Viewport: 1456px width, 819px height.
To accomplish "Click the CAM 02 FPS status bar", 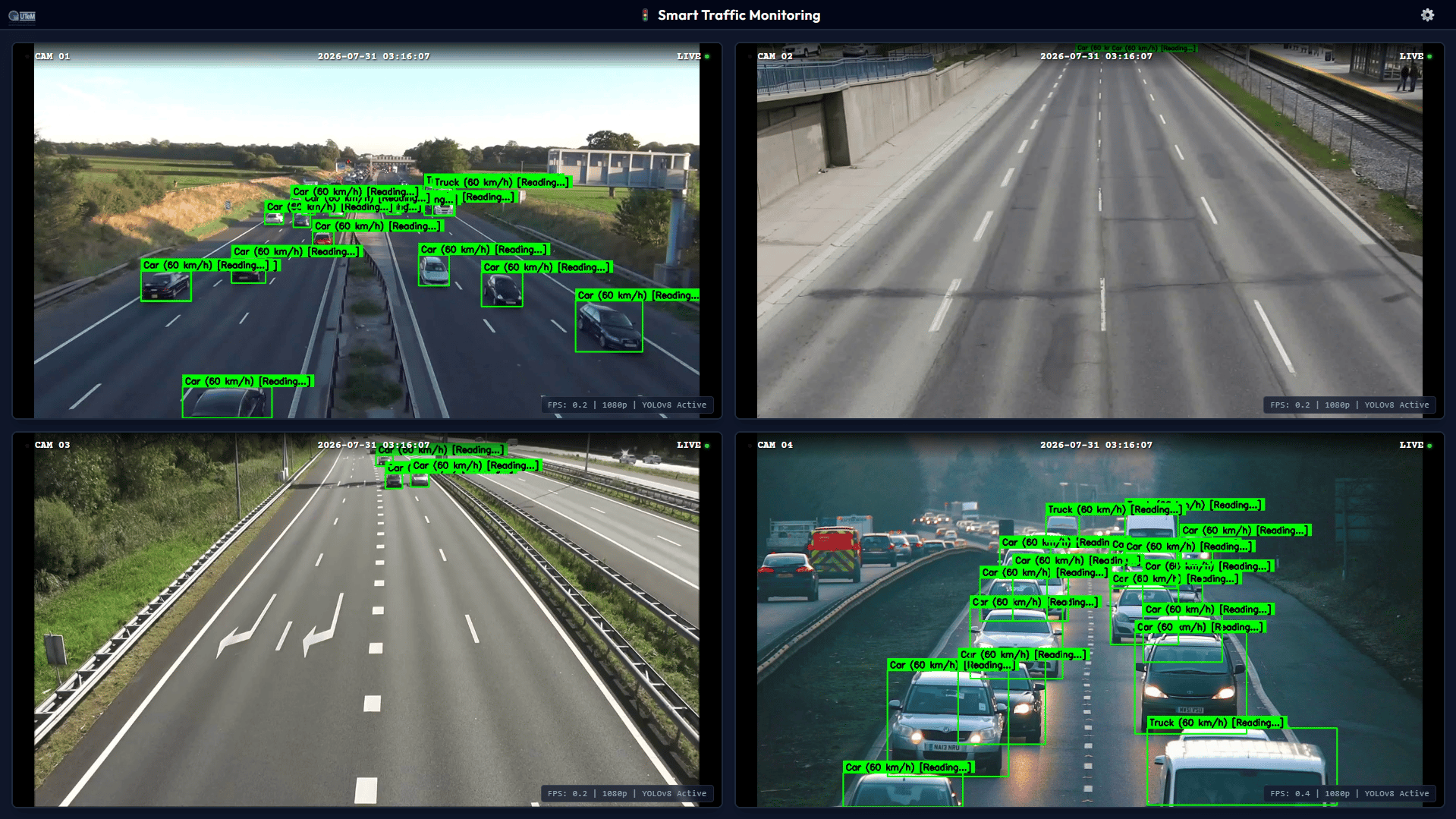I will click(x=1349, y=405).
